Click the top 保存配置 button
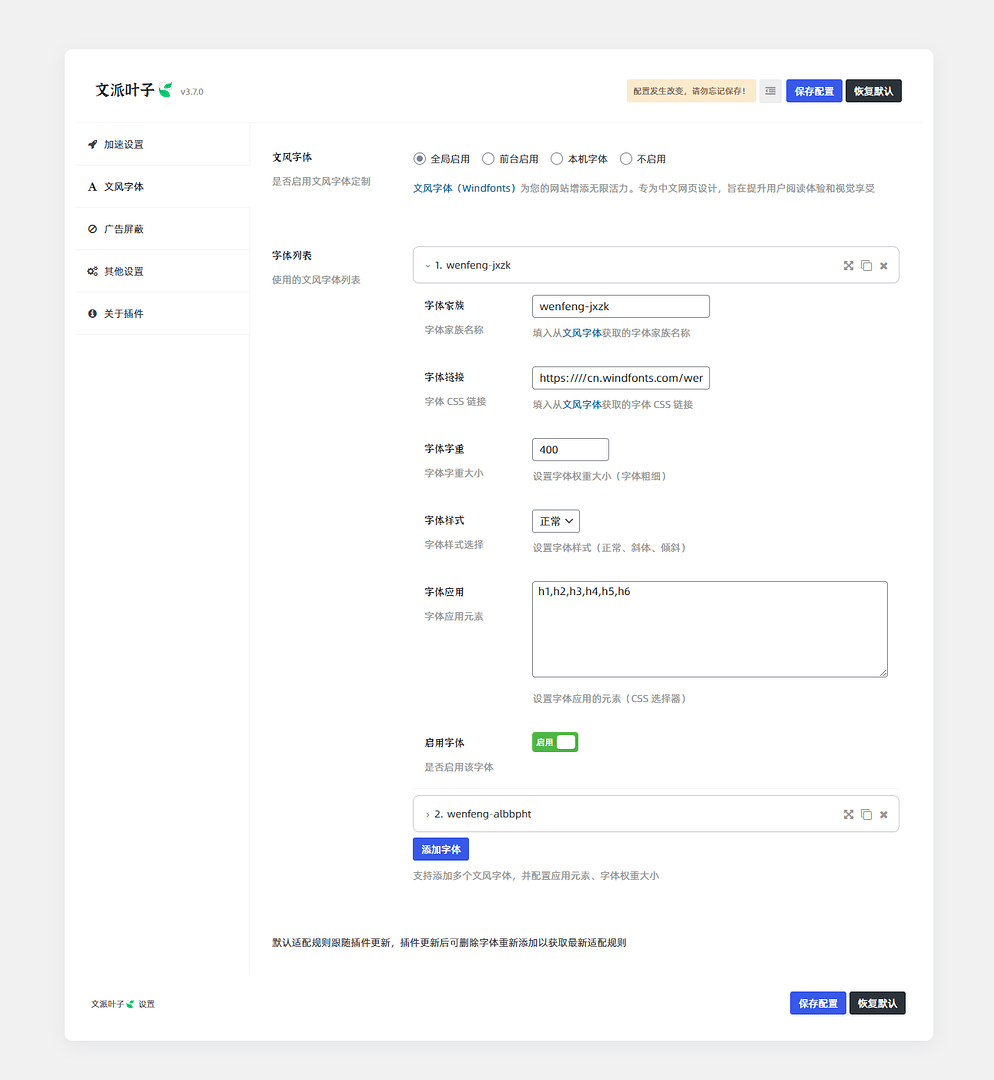This screenshot has height=1080, width=994. pos(814,91)
